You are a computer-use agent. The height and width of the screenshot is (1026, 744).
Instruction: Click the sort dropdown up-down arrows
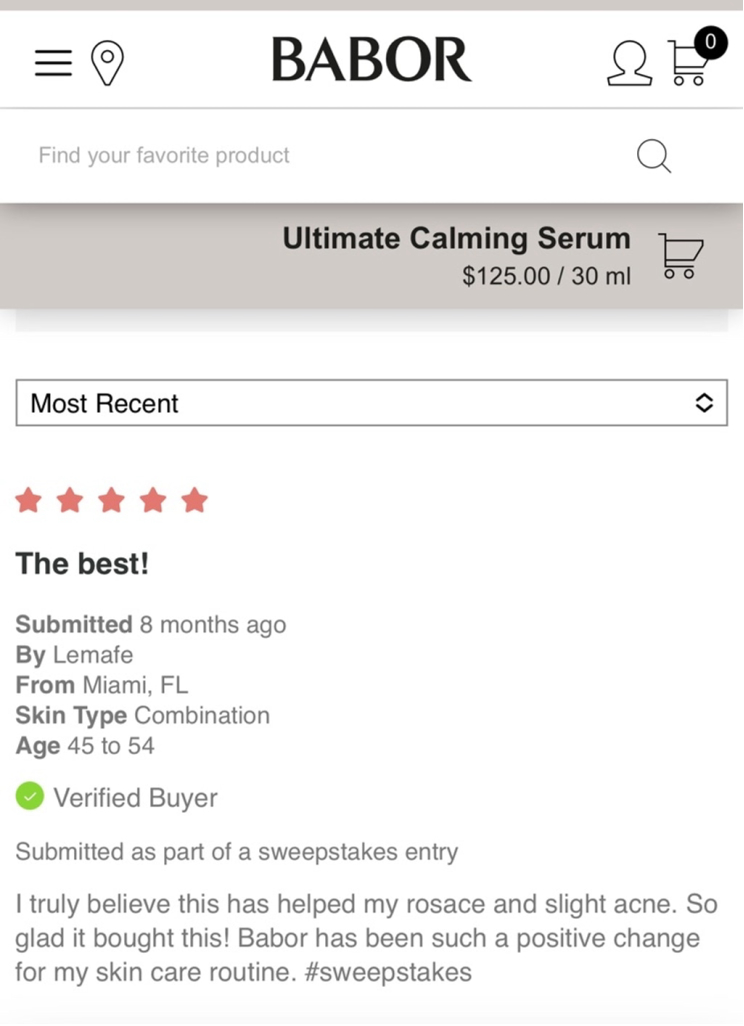click(703, 402)
